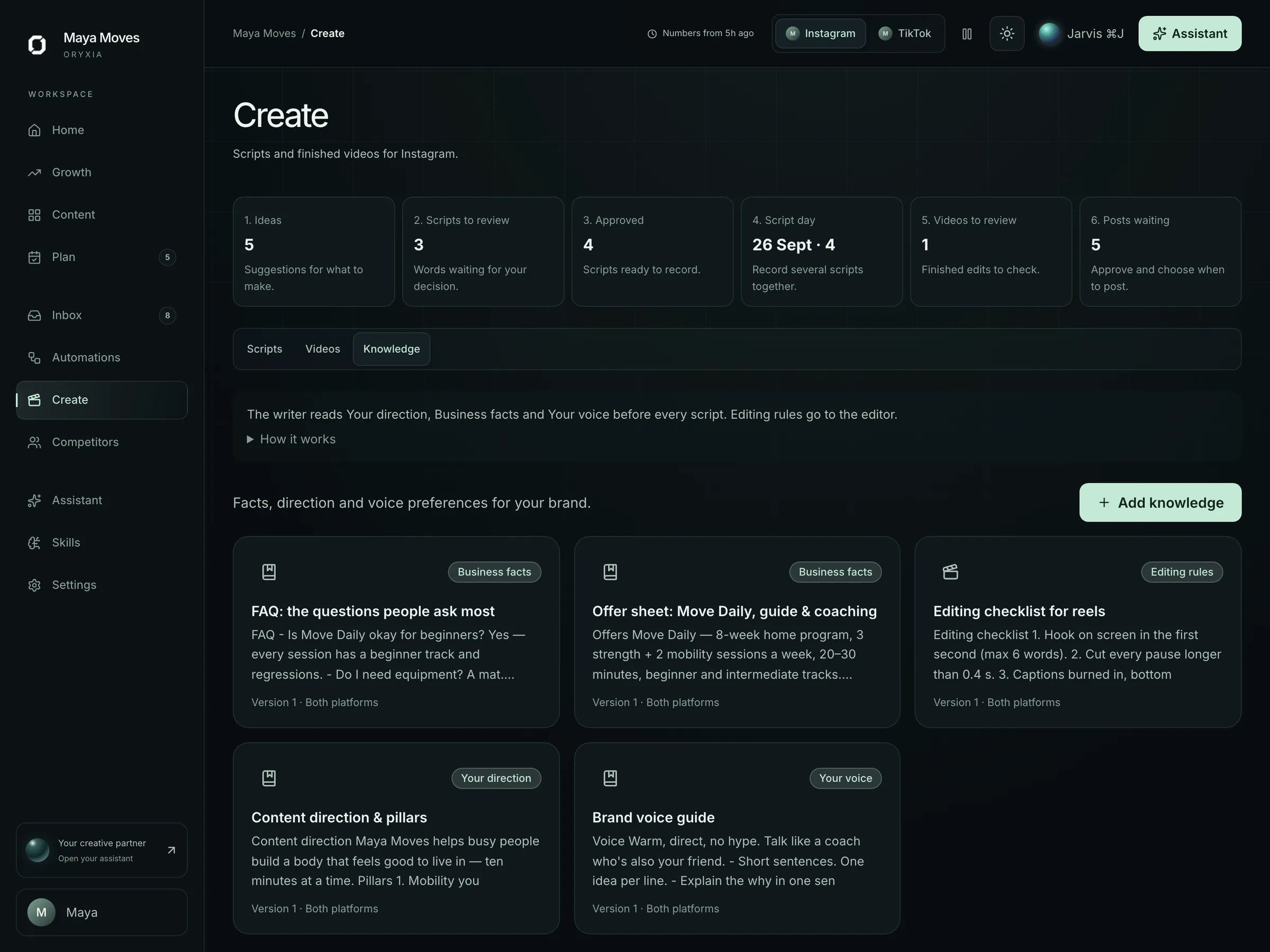Open Skills in the sidebar
The image size is (1270, 952).
pyautogui.click(x=102, y=543)
